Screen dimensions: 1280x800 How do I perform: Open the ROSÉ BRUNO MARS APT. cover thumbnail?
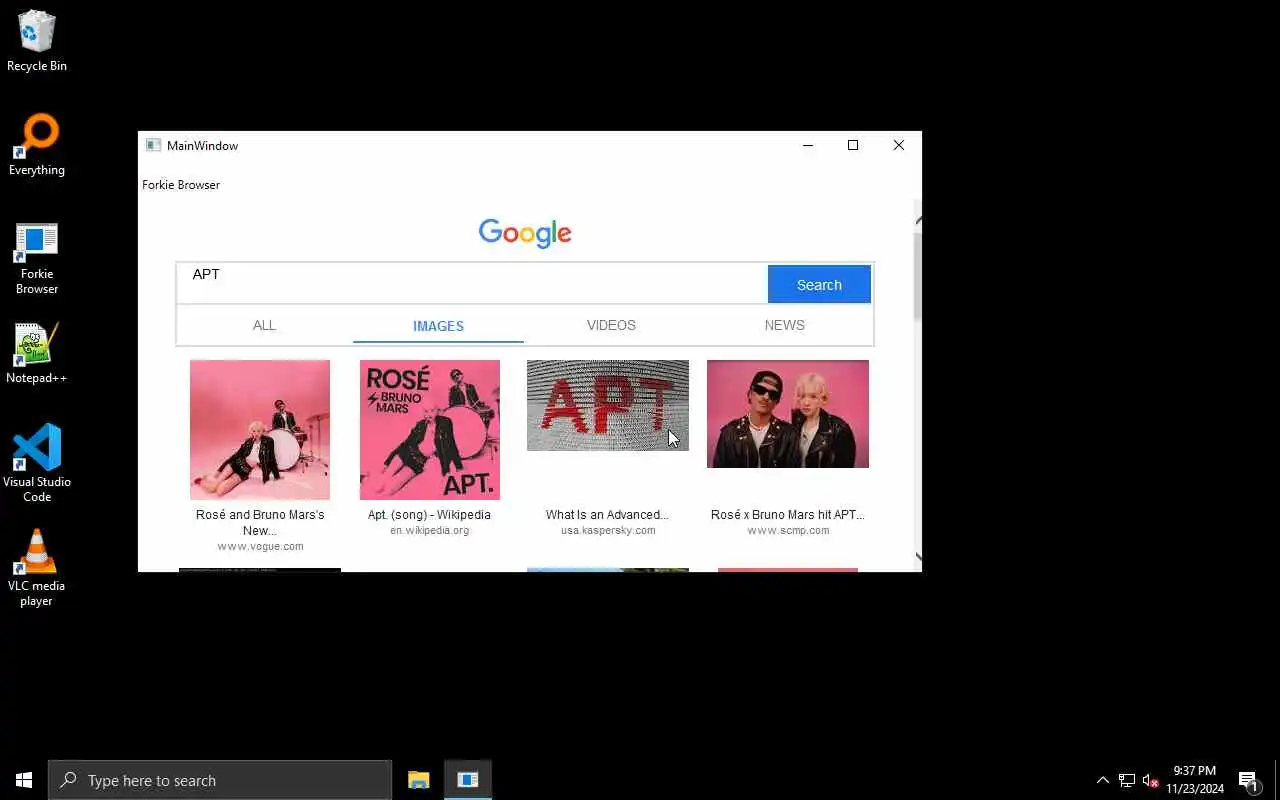[430, 430]
